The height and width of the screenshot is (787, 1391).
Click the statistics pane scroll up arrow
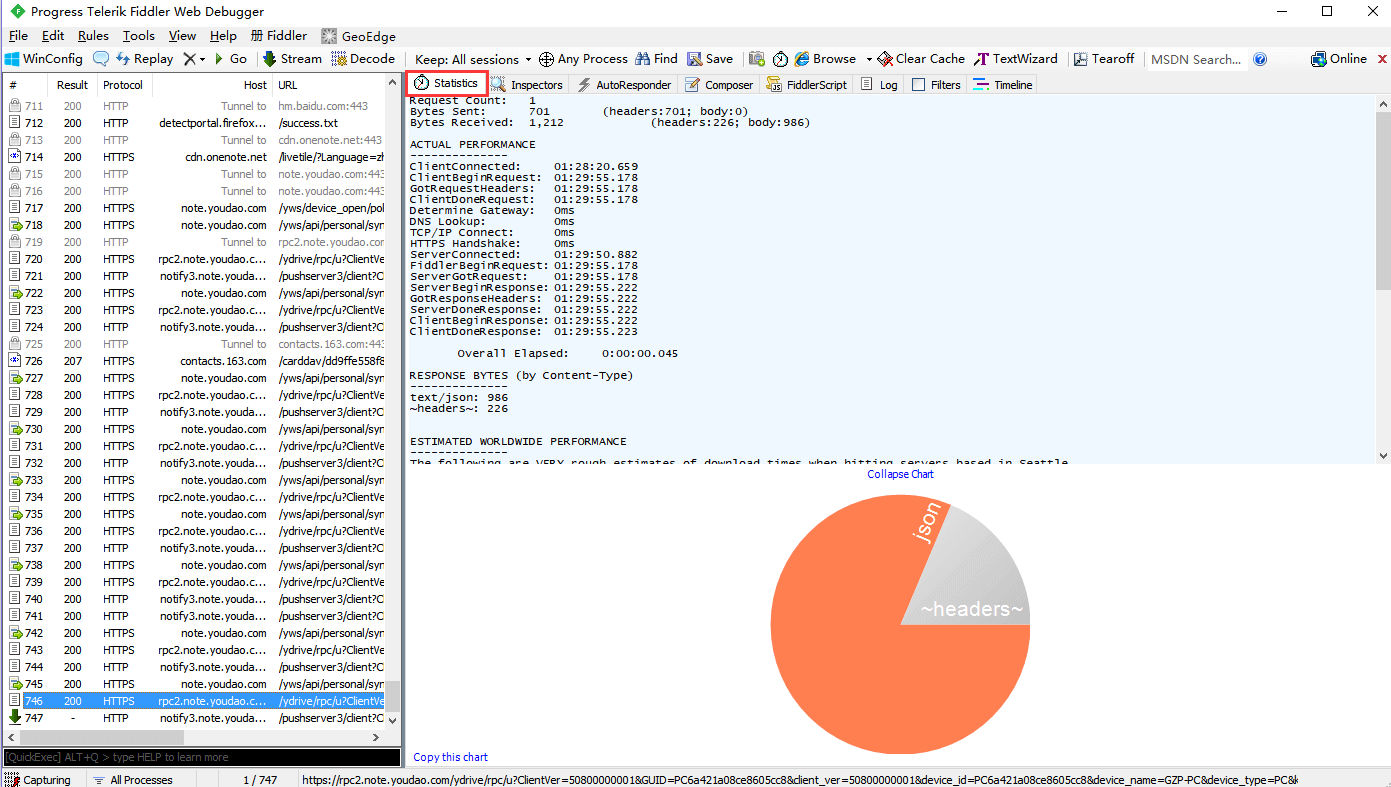pos(1383,104)
